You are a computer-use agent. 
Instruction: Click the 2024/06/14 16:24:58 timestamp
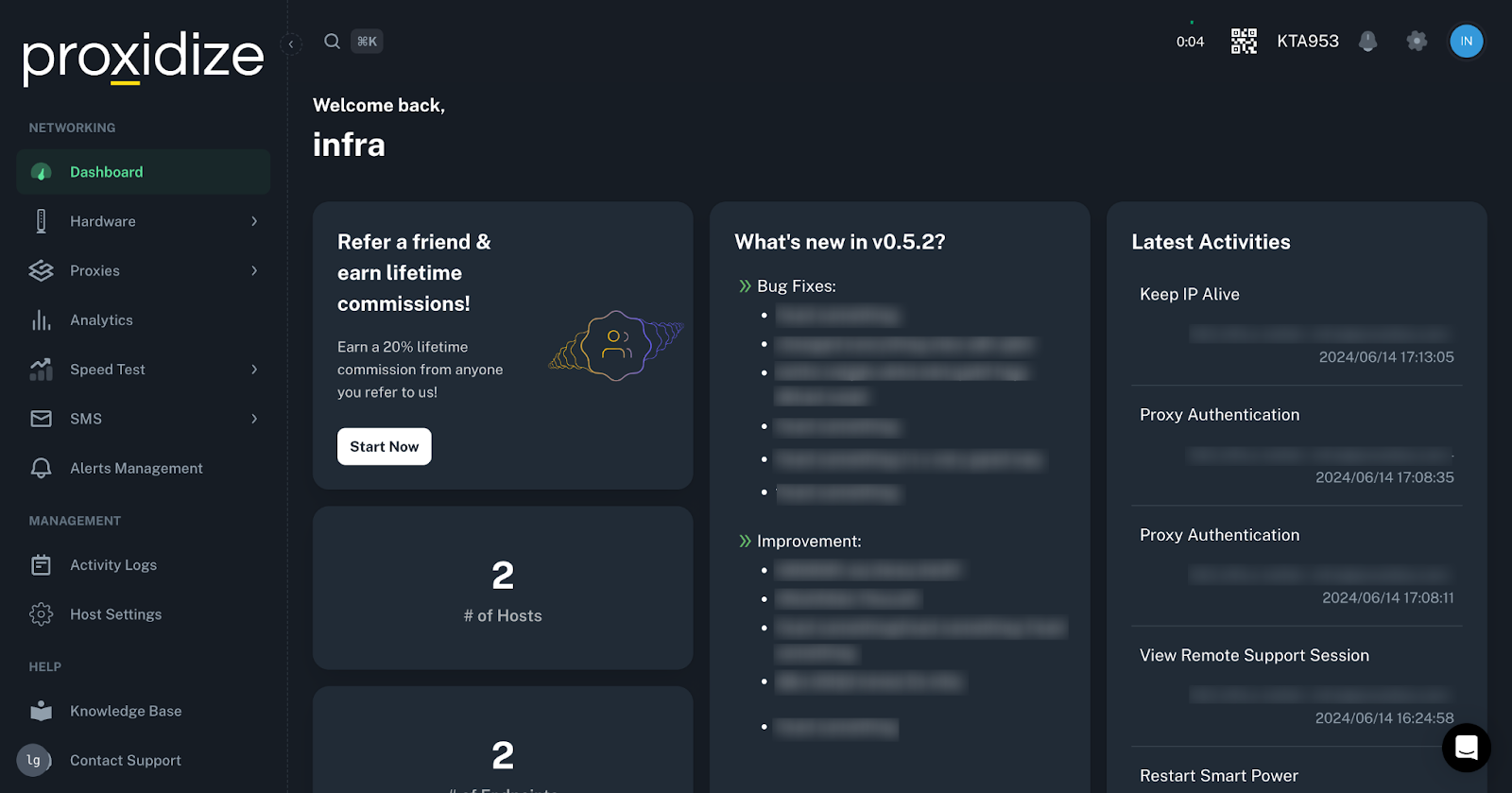[1384, 718]
